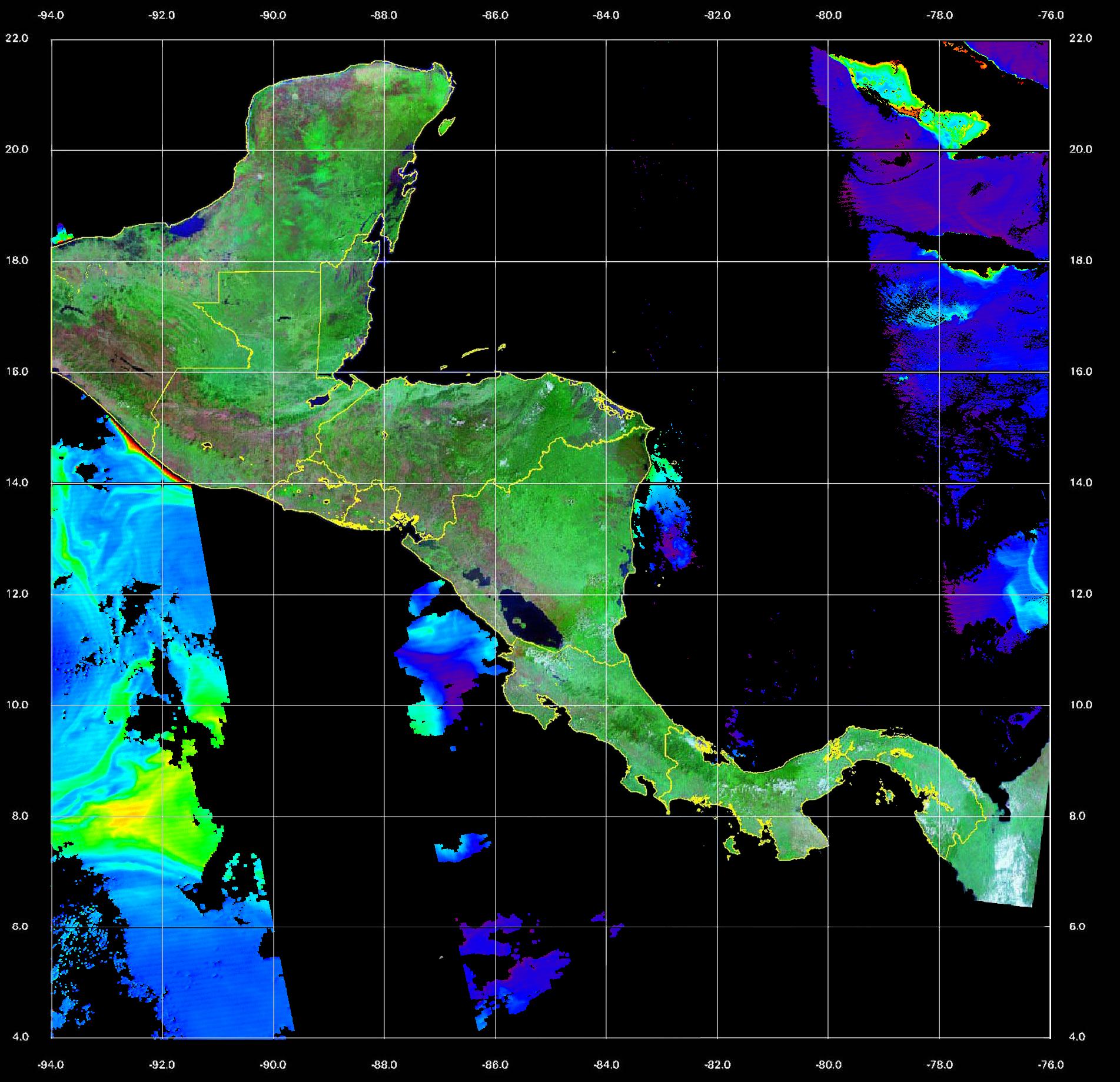Click the white cloud-covered land in bottom right
Image resolution: width=1120 pixels, height=1082 pixels.
[x=1012, y=859]
